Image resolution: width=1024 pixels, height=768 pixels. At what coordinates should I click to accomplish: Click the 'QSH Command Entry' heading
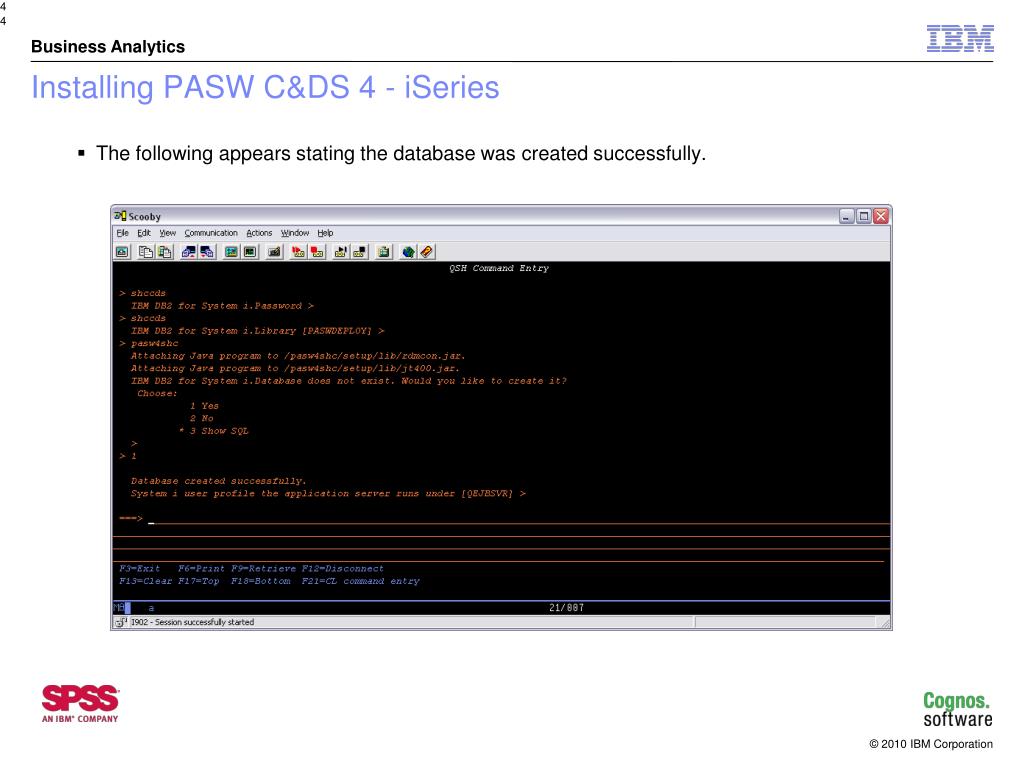[499, 268]
